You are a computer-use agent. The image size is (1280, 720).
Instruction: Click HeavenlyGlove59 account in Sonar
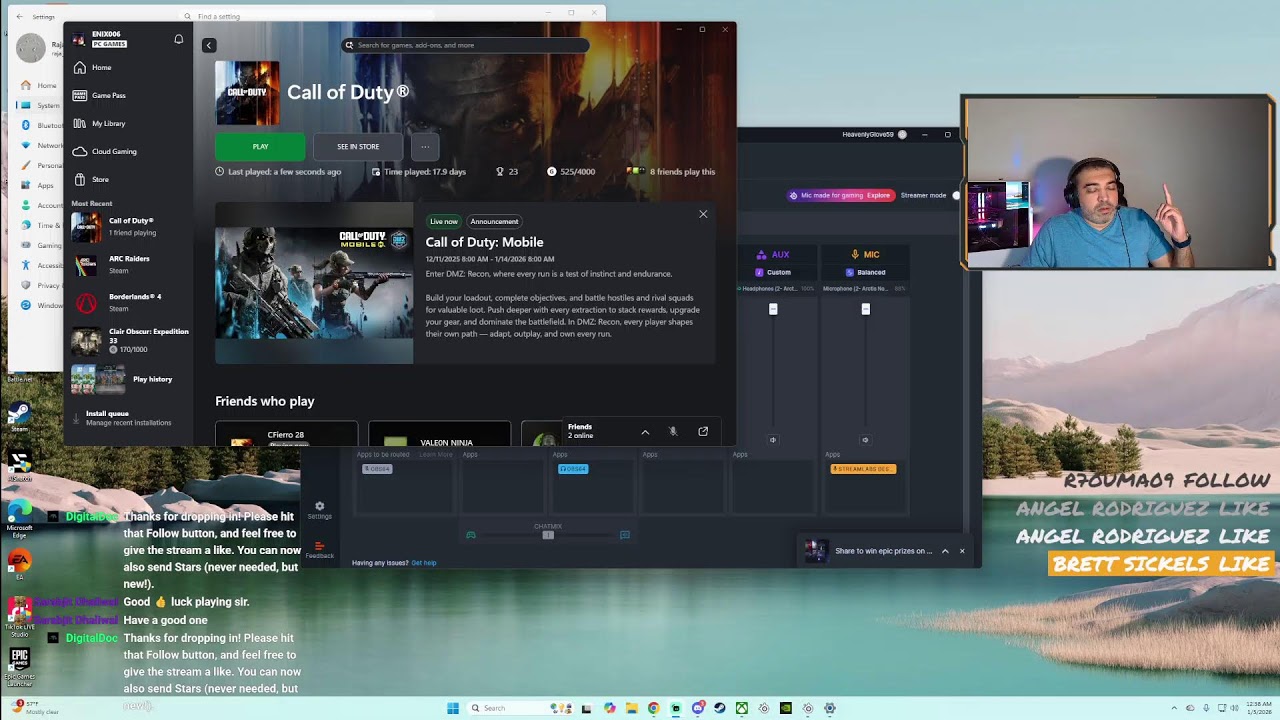click(874, 134)
